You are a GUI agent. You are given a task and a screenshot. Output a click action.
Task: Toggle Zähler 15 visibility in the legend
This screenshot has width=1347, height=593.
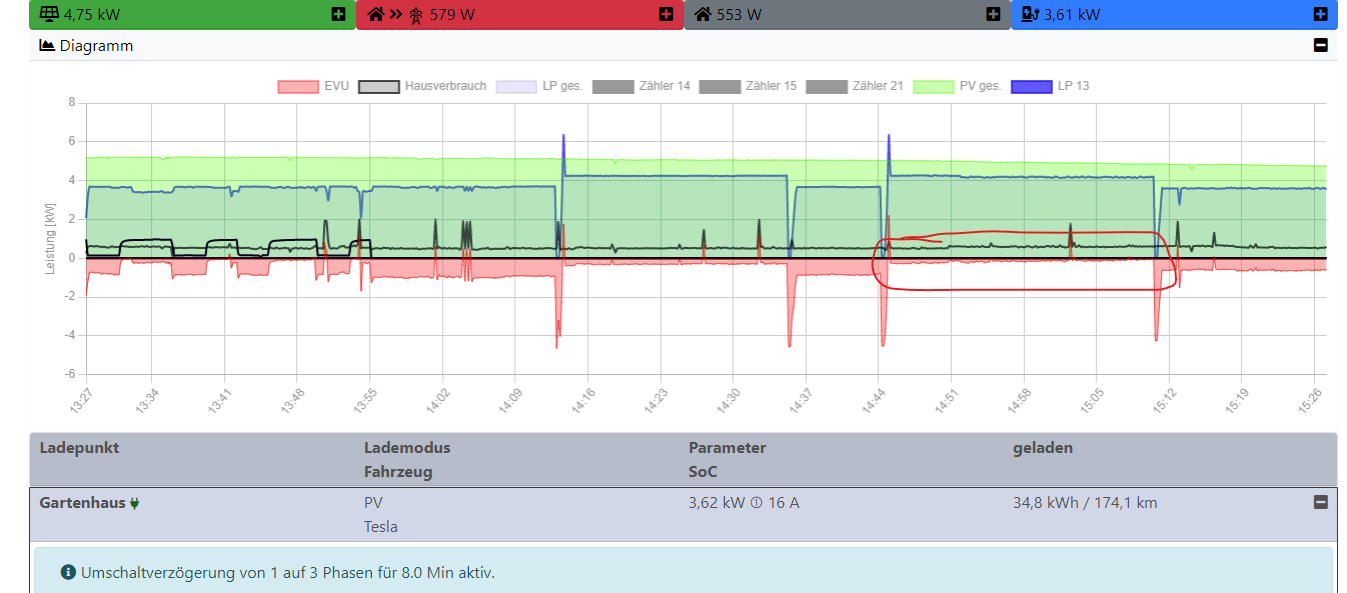click(x=748, y=86)
